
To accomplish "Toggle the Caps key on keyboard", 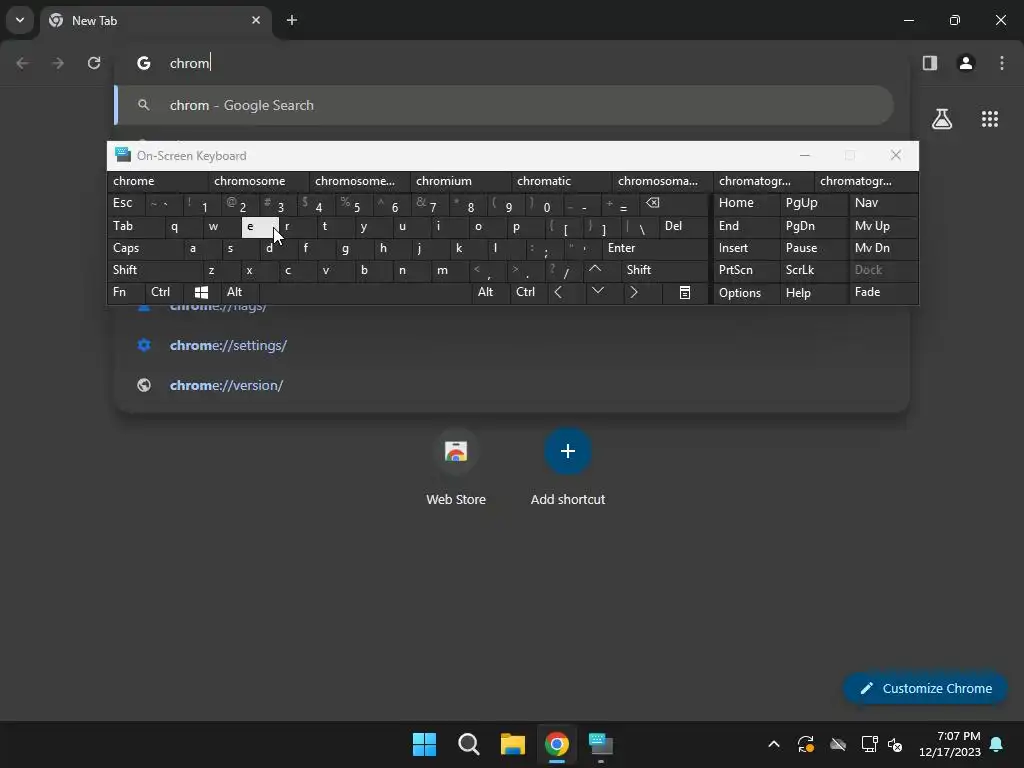I will coord(145,248).
